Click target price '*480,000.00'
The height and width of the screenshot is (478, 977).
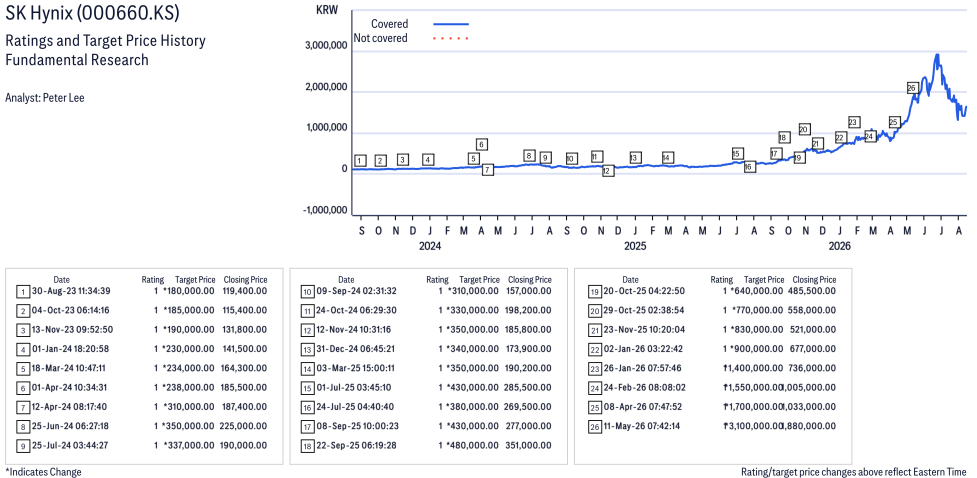(x=473, y=446)
